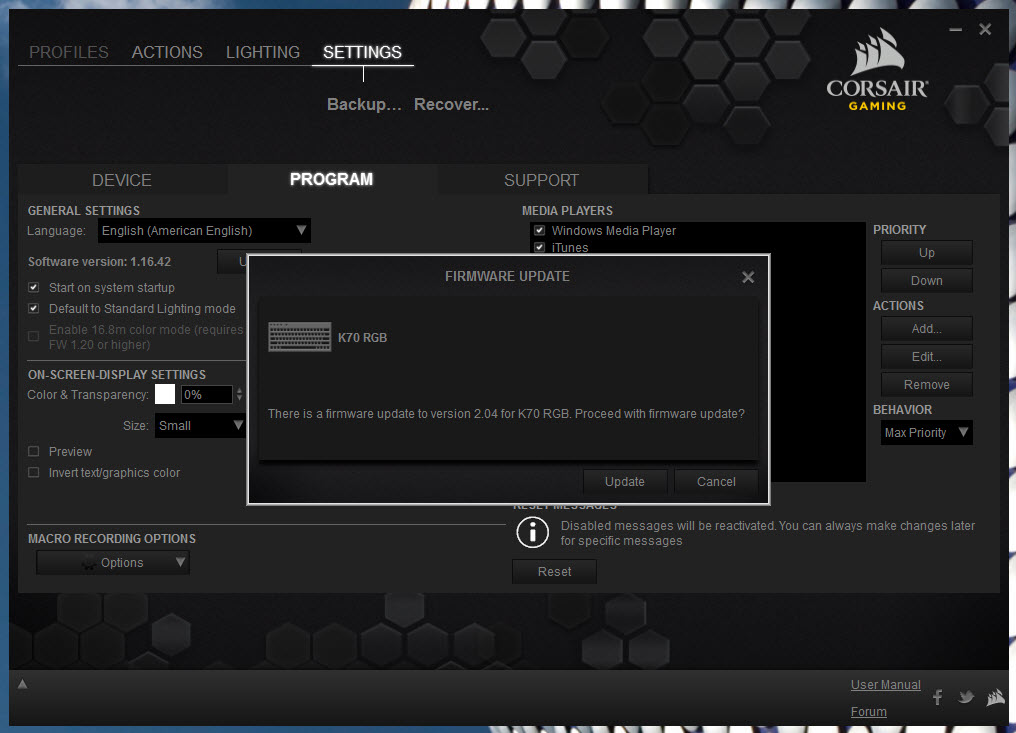Image resolution: width=1016 pixels, height=733 pixels.
Task: Go to Actions tab
Action: click(167, 52)
